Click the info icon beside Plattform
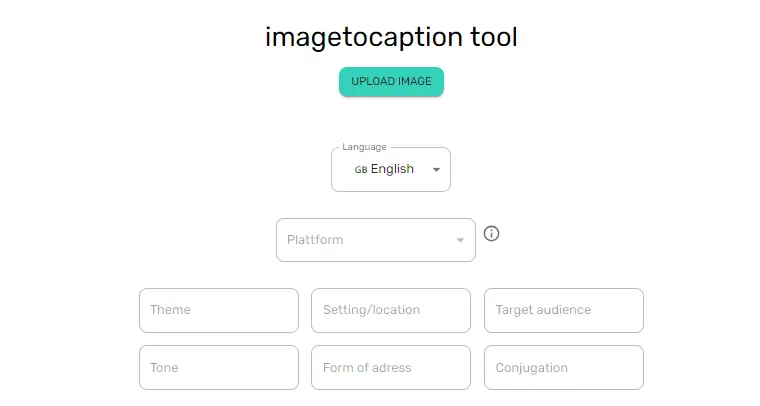The height and width of the screenshot is (406, 760). click(491, 234)
